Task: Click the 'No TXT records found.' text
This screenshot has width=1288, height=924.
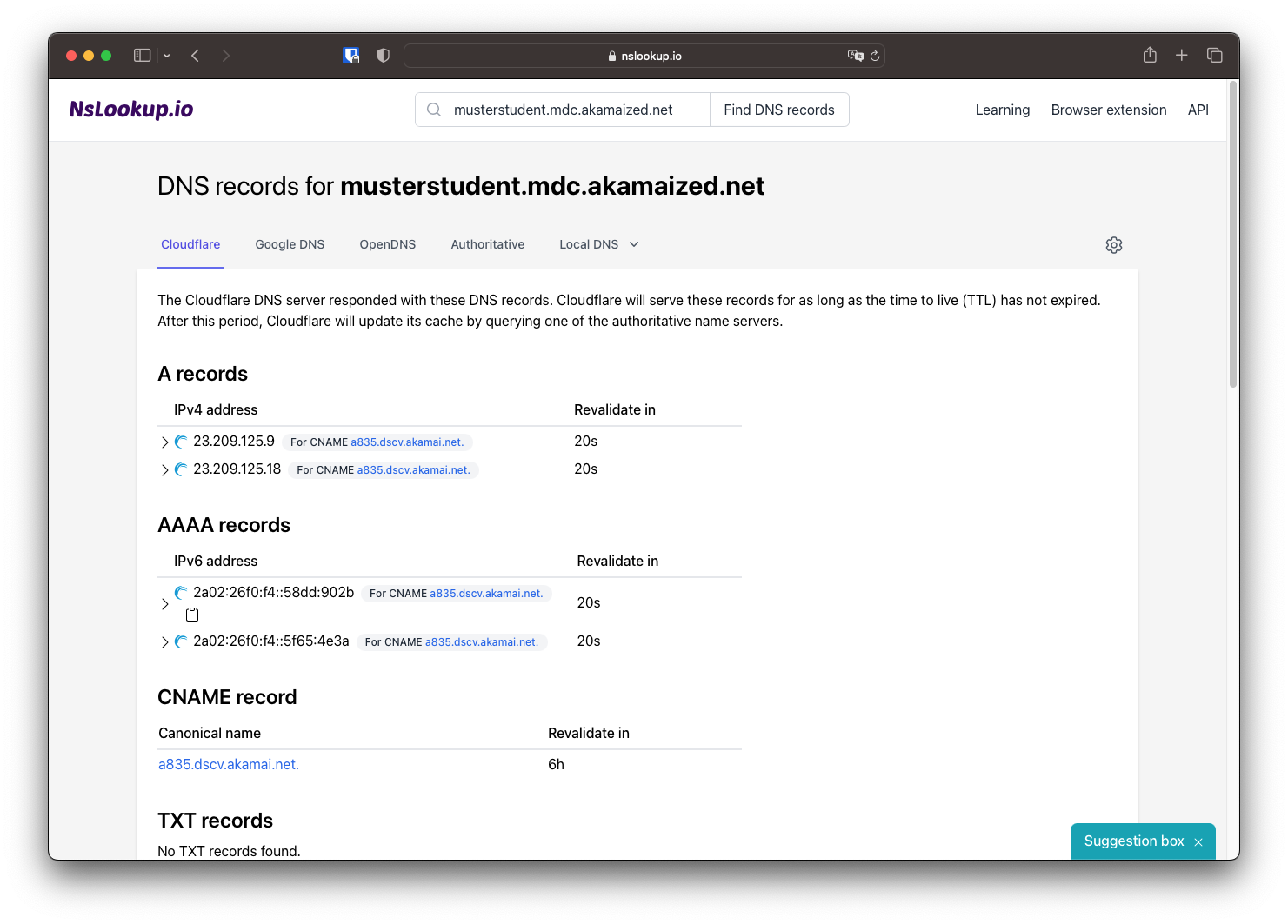Action: [x=229, y=851]
